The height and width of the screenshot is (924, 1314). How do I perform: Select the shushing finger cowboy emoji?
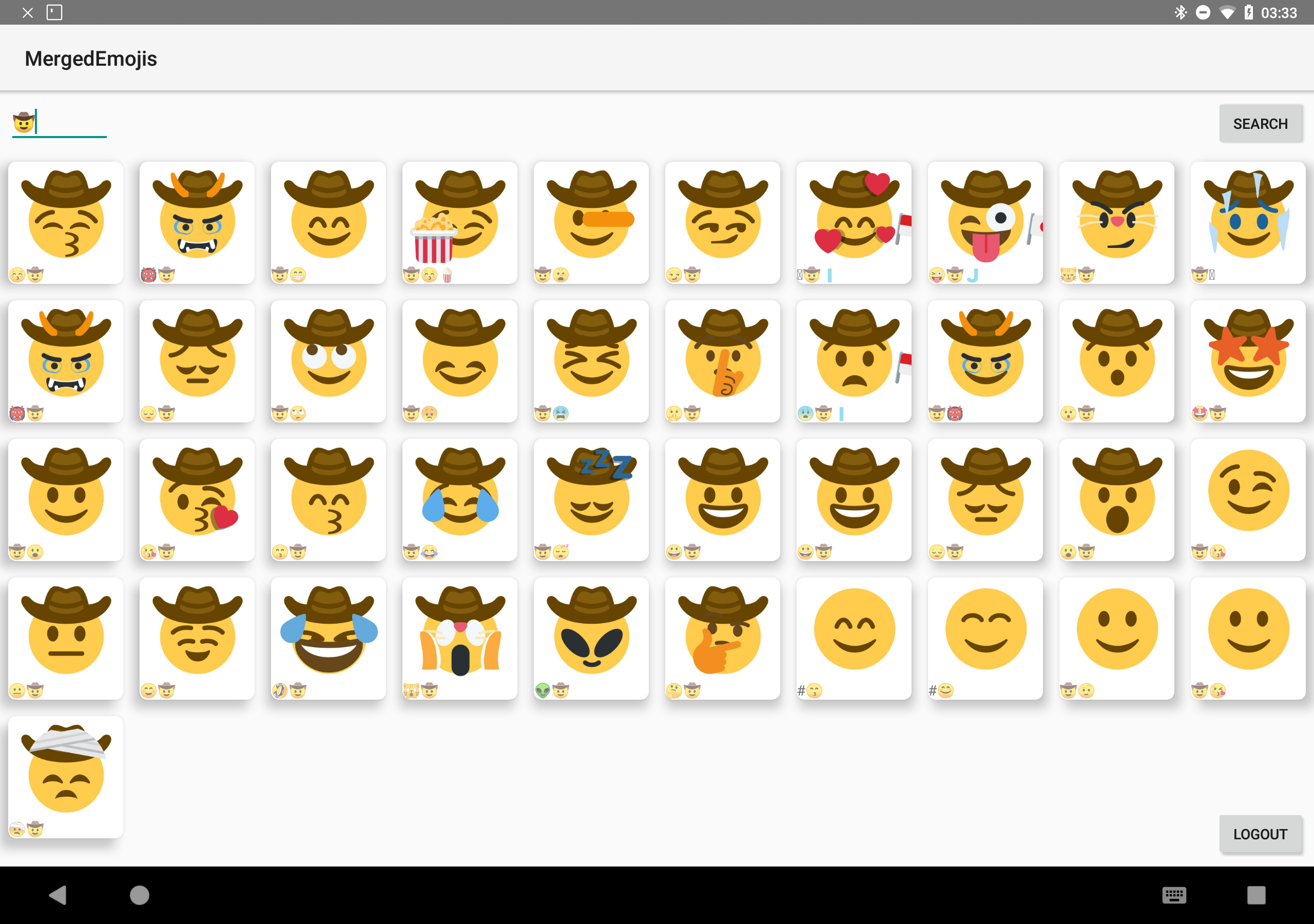point(722,361)
